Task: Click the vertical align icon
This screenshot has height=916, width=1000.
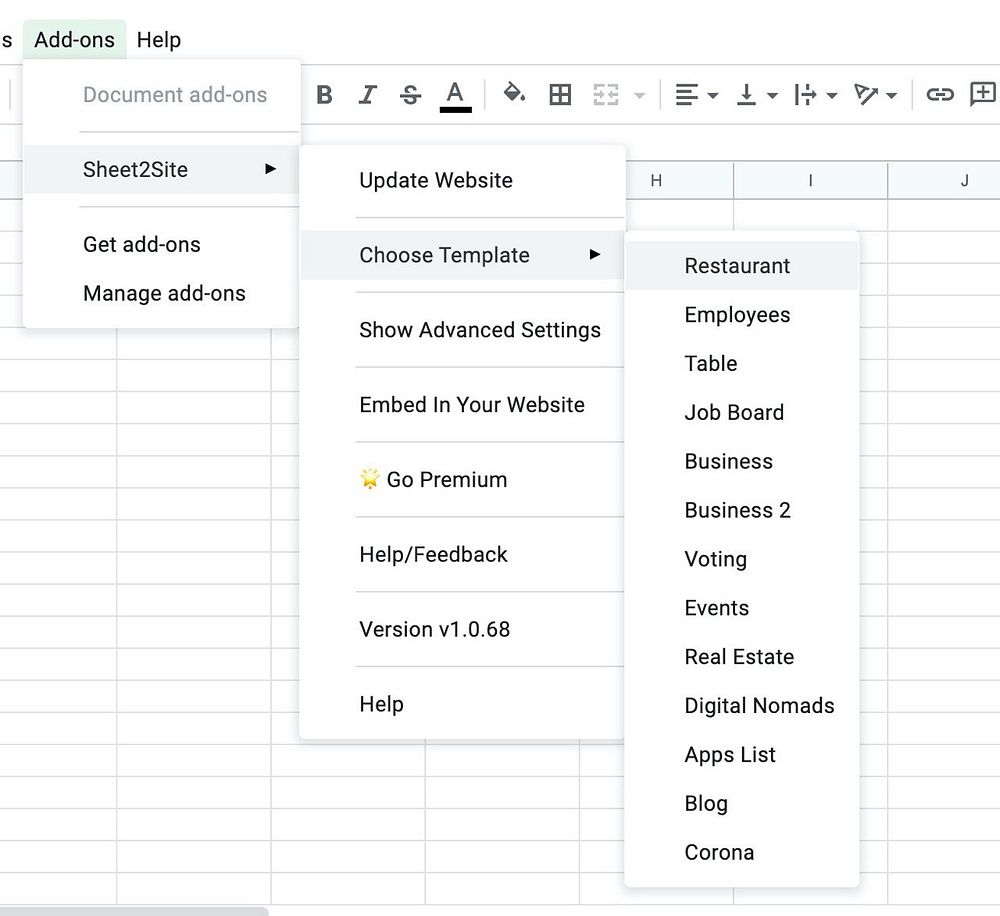Action: (x=746, y=95)
